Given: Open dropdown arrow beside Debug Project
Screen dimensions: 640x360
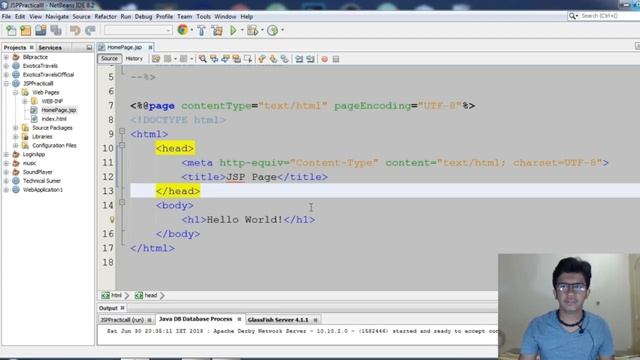Looking at the screenshot, I should (262, 30).
